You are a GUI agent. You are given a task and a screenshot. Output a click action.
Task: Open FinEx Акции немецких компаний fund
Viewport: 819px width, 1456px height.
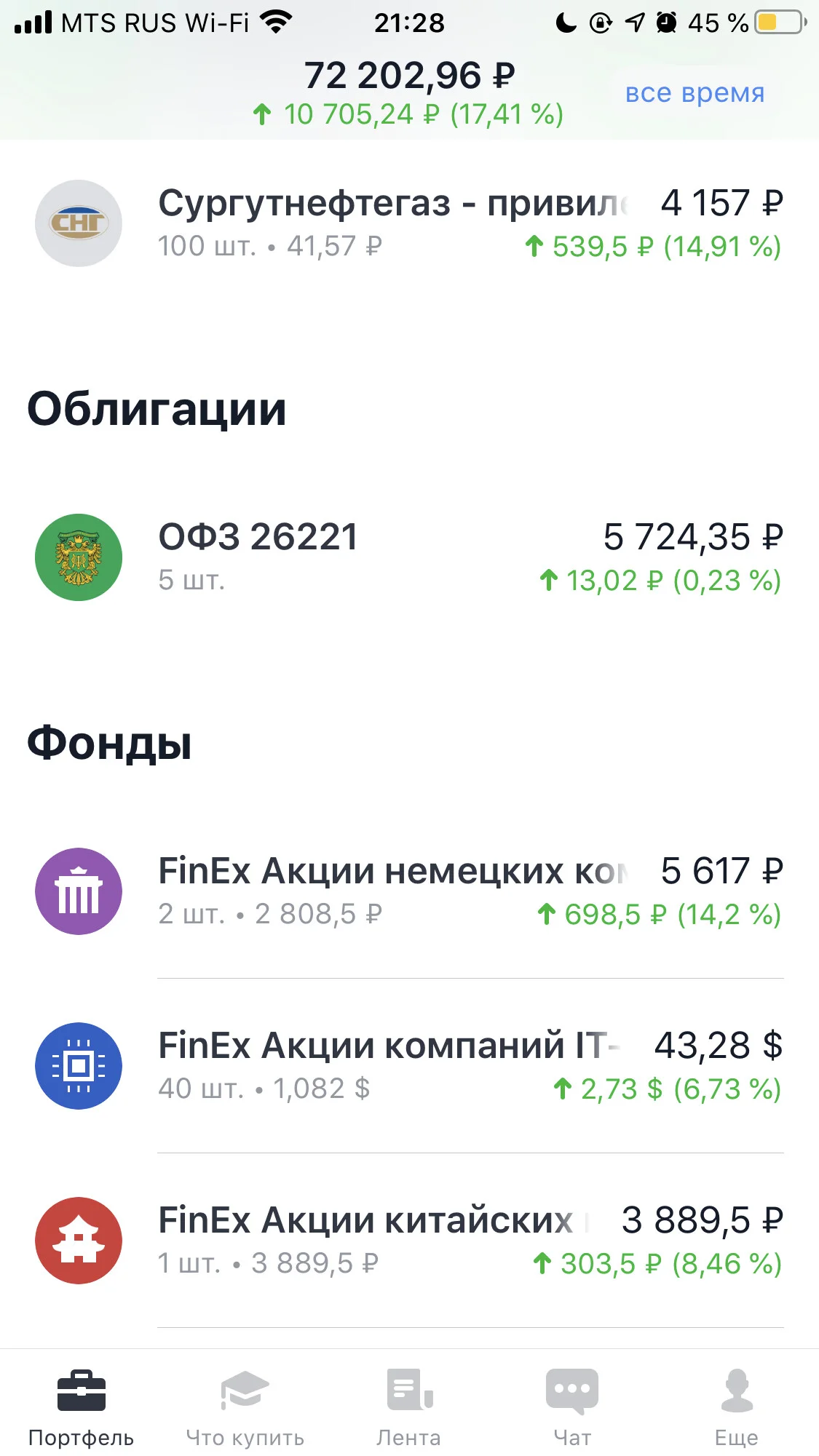tap(409, 891)
